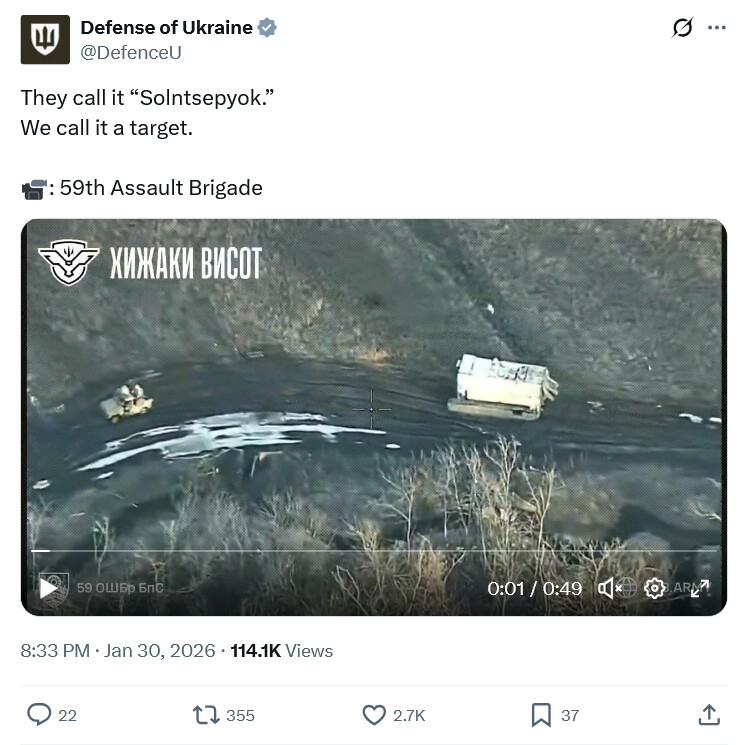This screenshot has width=748, height=745.
Task: Open the Defense of Ukraine profile avatar
Action: (x=45, y=40)
